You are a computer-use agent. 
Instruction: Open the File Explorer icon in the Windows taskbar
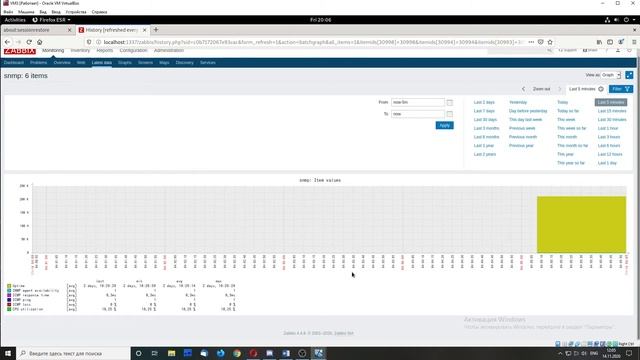click(171, 353)
